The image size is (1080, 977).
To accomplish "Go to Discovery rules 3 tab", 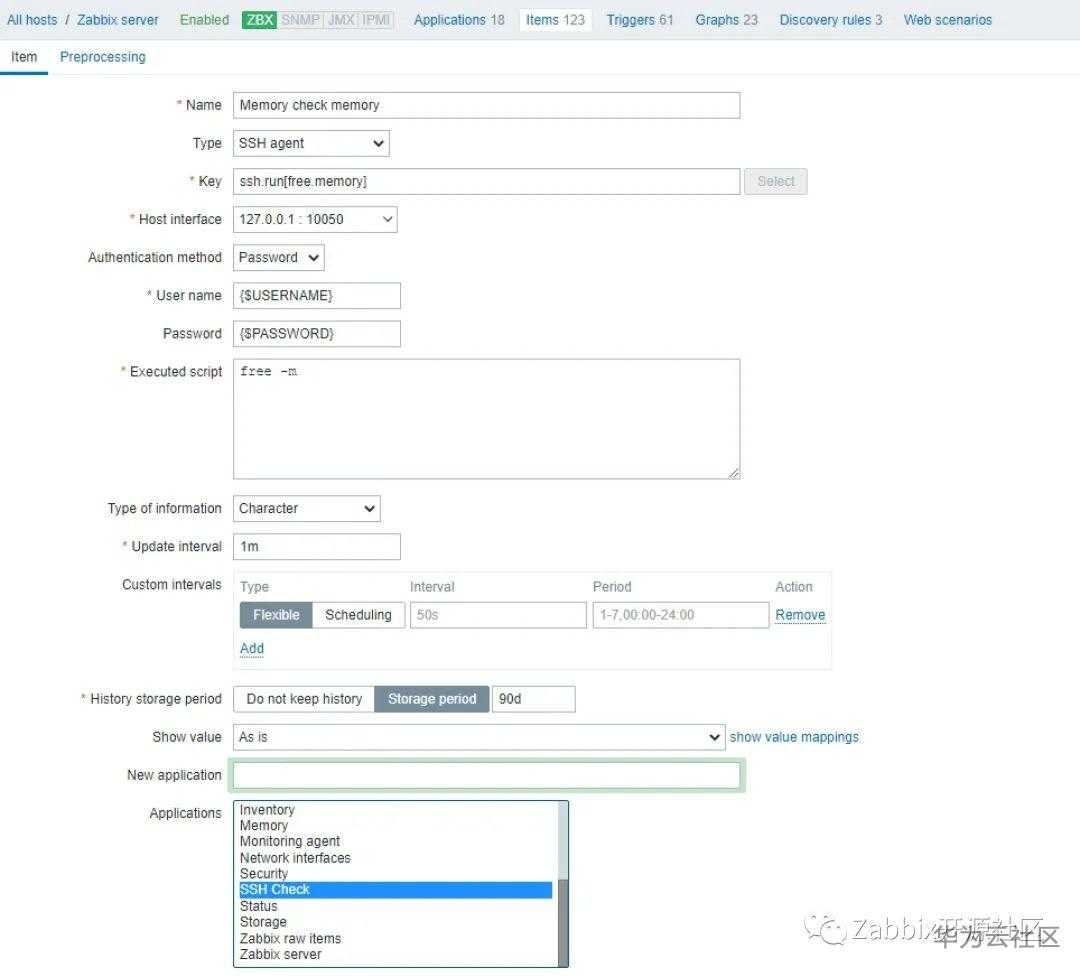I will tap(831, 20).
